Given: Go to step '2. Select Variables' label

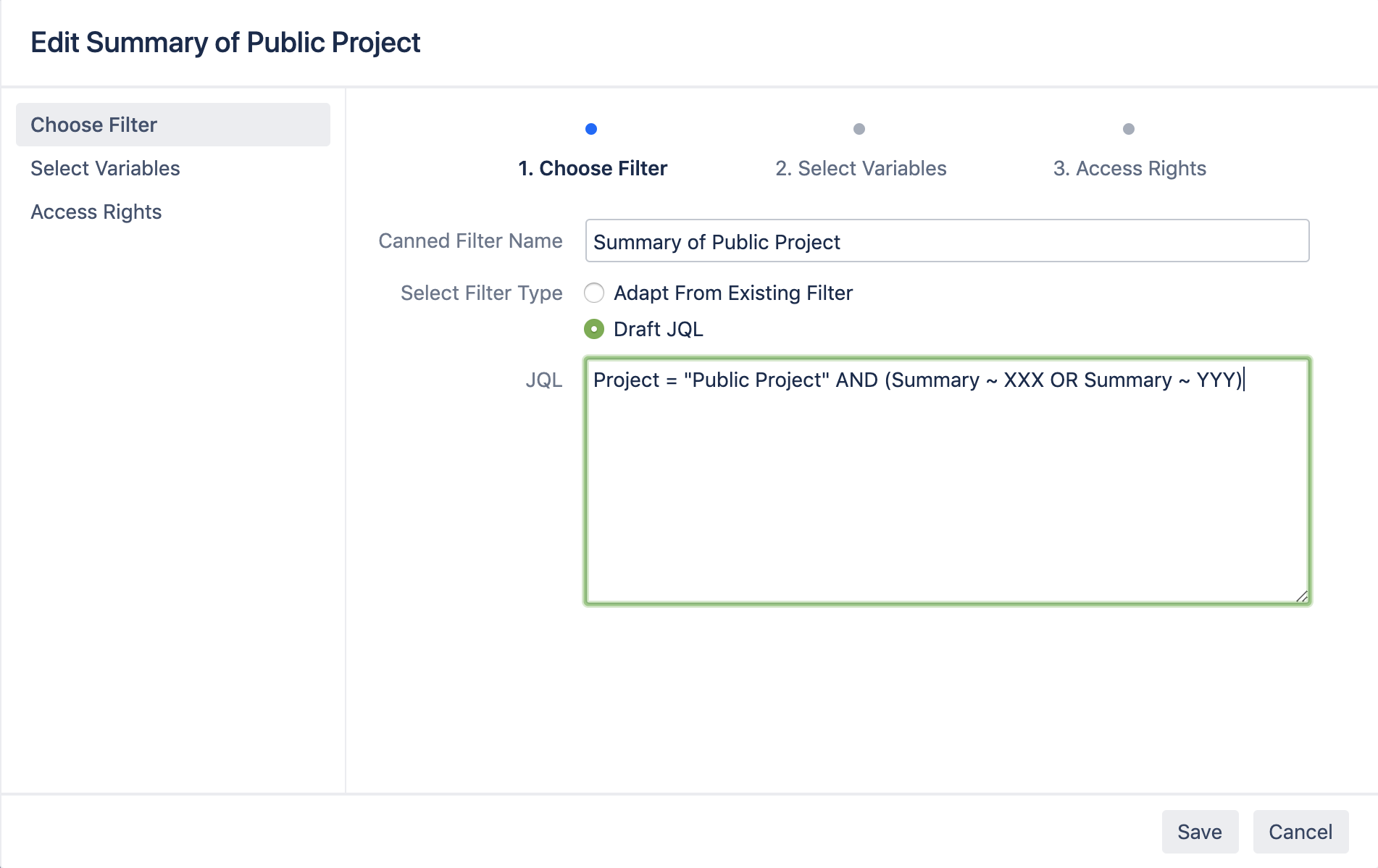Looking at the screenshot, I should click(860, 168).
